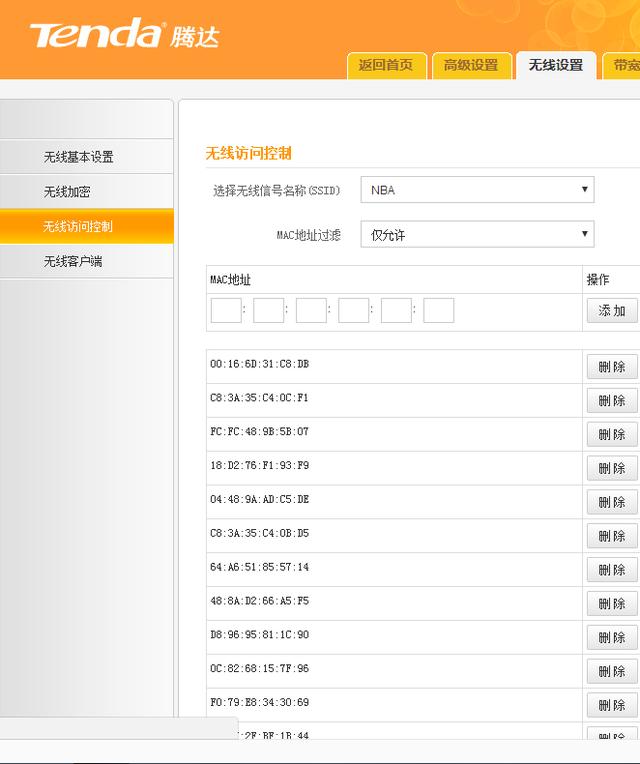Delete MAC 18:D2:76:F1:93:F9
The height and width of the screenshot is (764, 640).
[612, 468]
